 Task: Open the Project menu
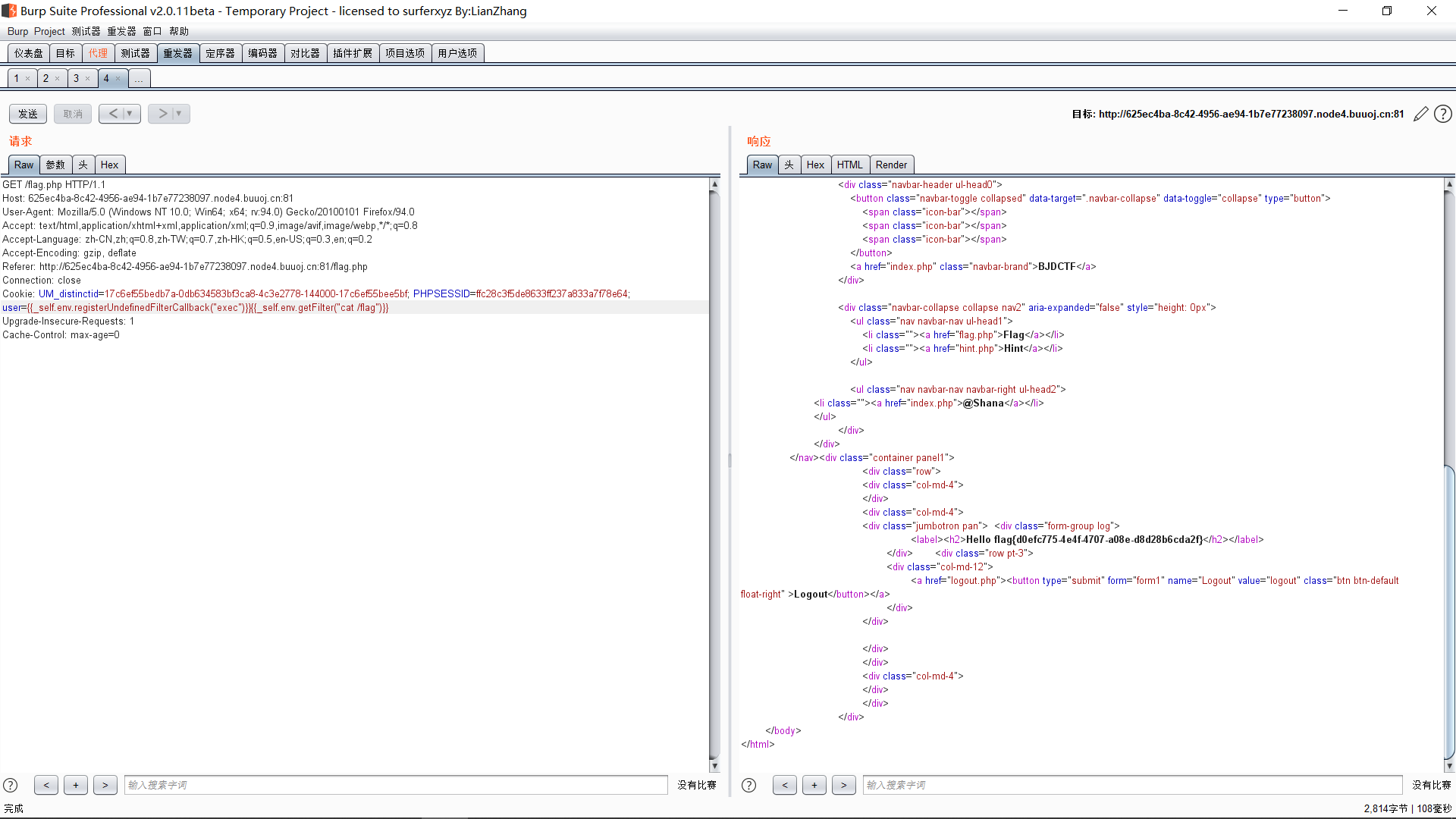[49, 31]
